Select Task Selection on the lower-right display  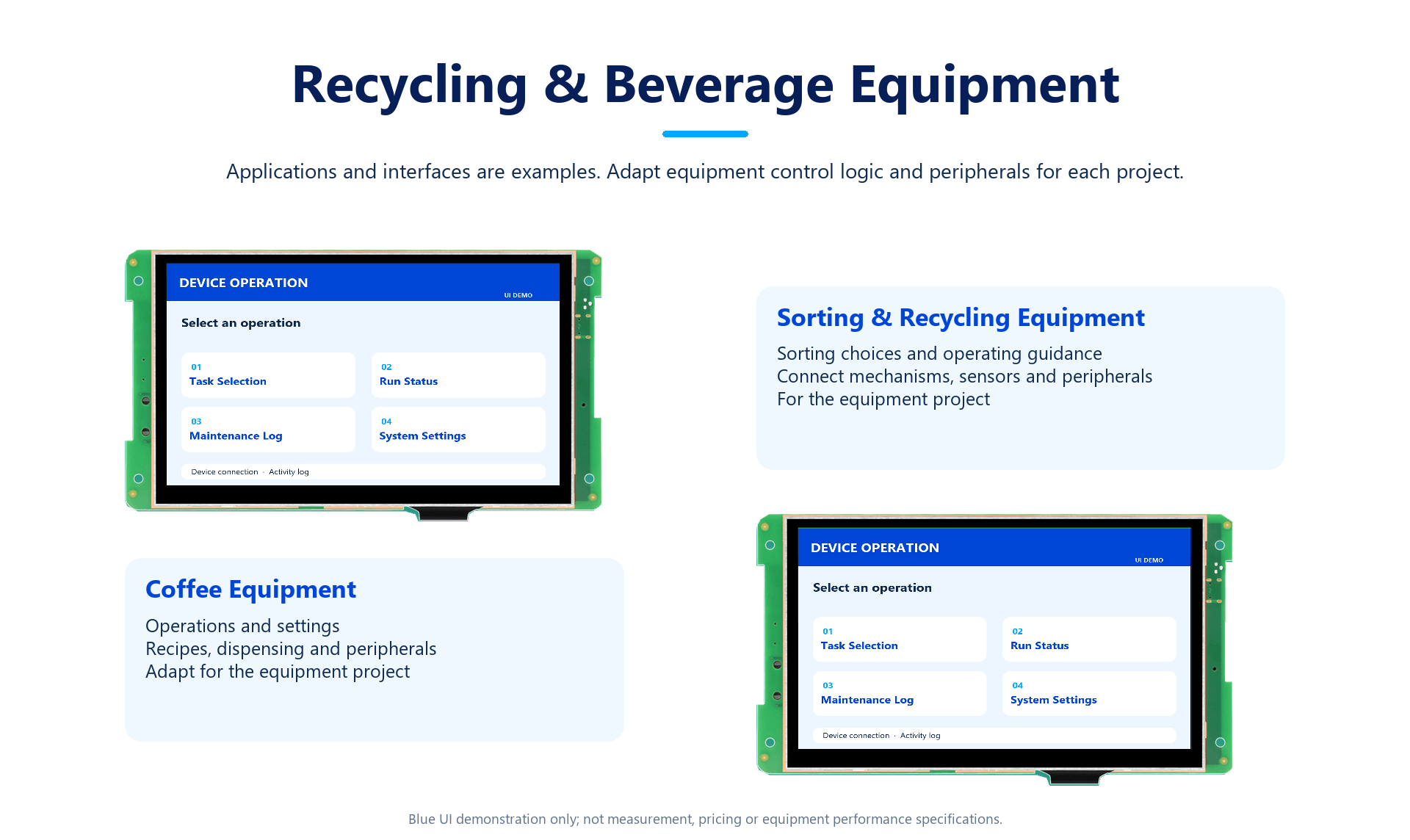(900, 640)
